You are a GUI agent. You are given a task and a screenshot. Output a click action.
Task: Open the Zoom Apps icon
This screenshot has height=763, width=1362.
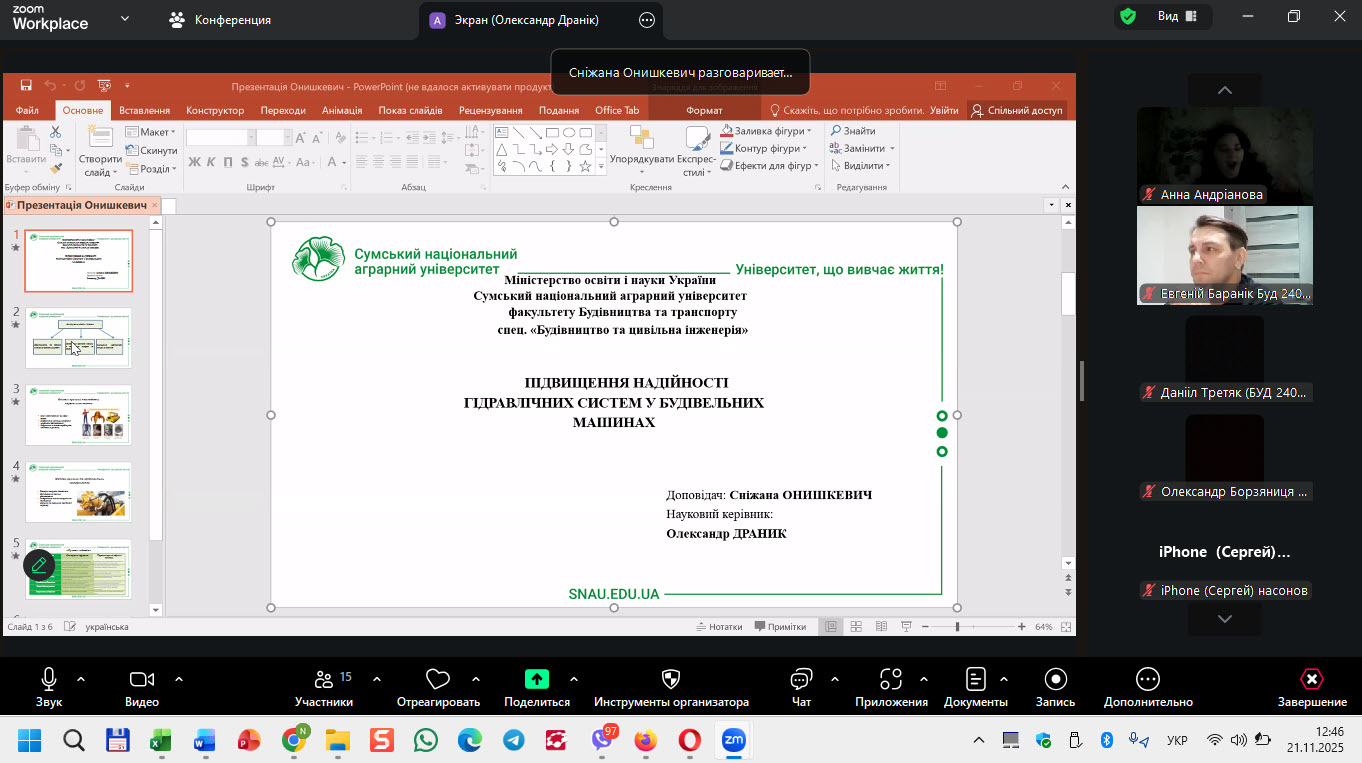[x=890, y=680]
